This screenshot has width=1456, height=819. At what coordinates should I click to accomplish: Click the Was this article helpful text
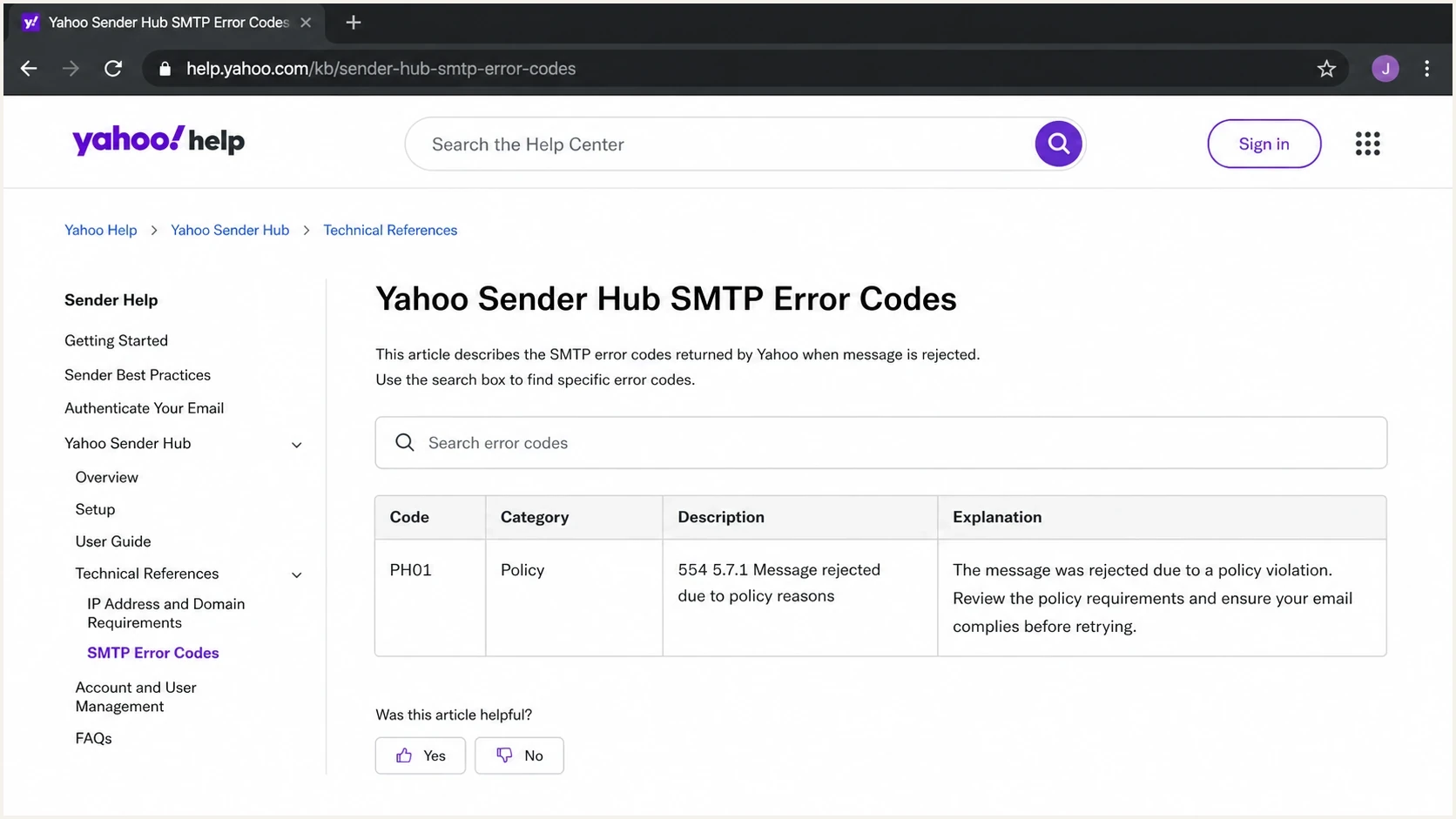click(x=454, y=715)
